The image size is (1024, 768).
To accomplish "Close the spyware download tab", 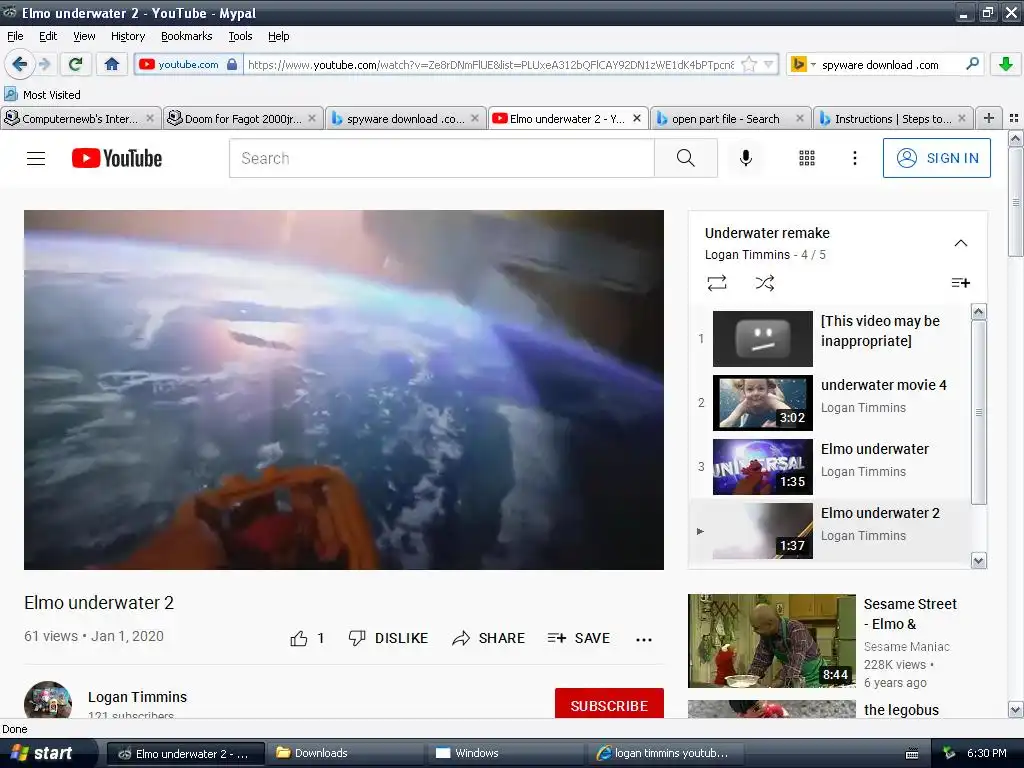I will pyautogui.click(x=475, y=118).
